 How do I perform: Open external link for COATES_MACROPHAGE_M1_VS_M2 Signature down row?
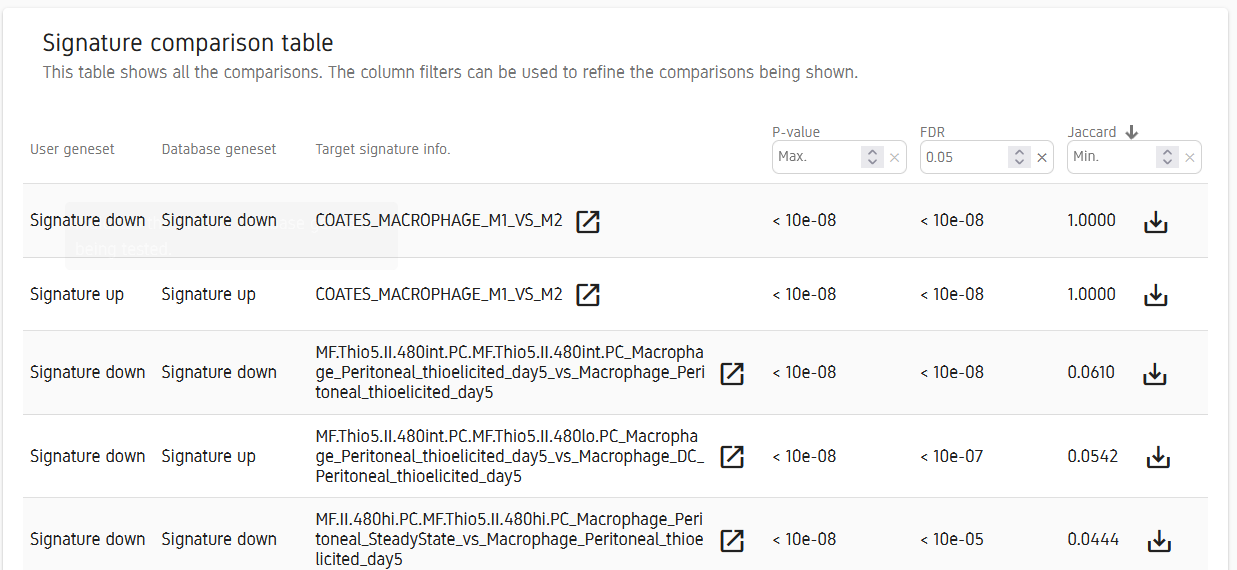[588, 221]
